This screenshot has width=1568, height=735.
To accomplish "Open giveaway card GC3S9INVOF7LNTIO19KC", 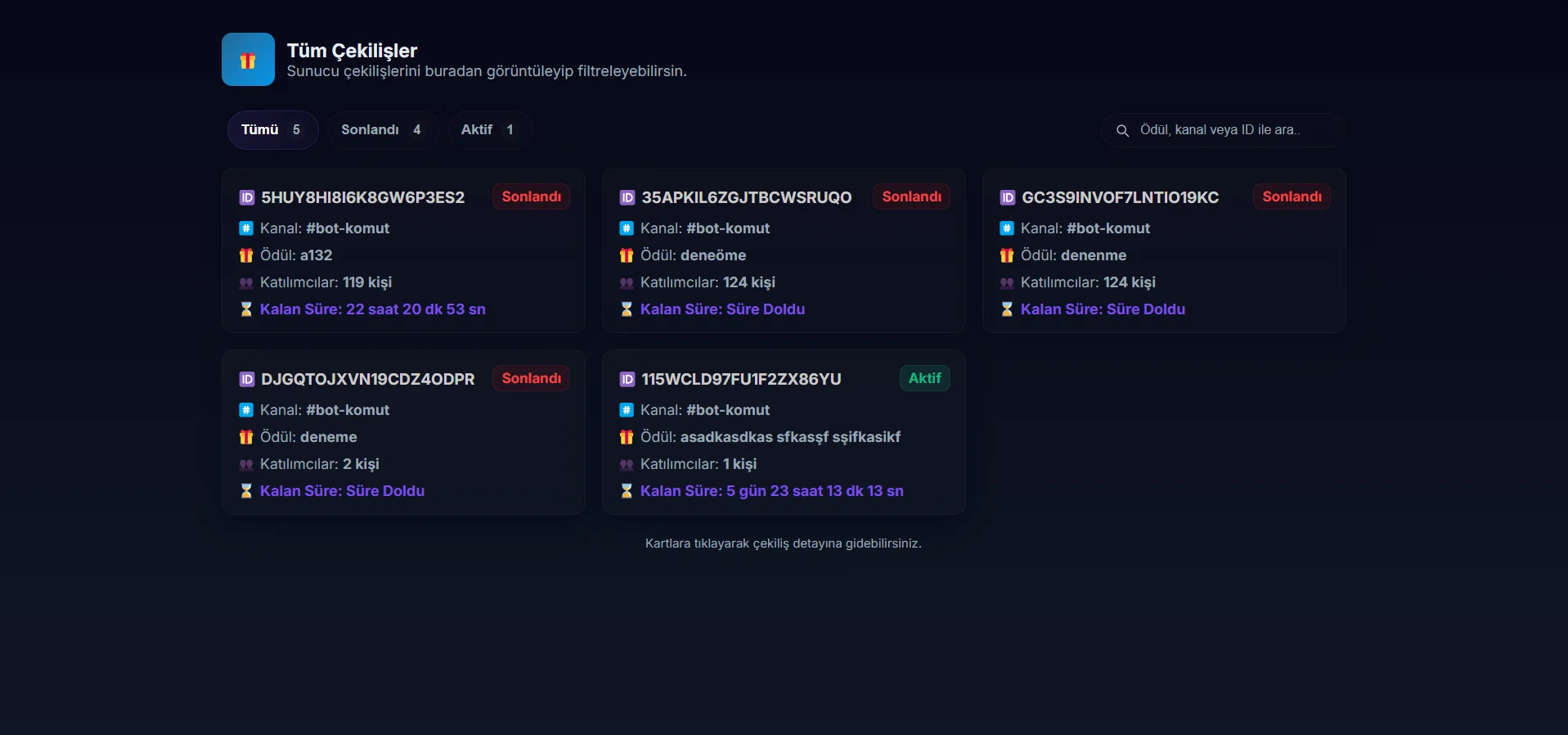I will [x=1164, y=250].
